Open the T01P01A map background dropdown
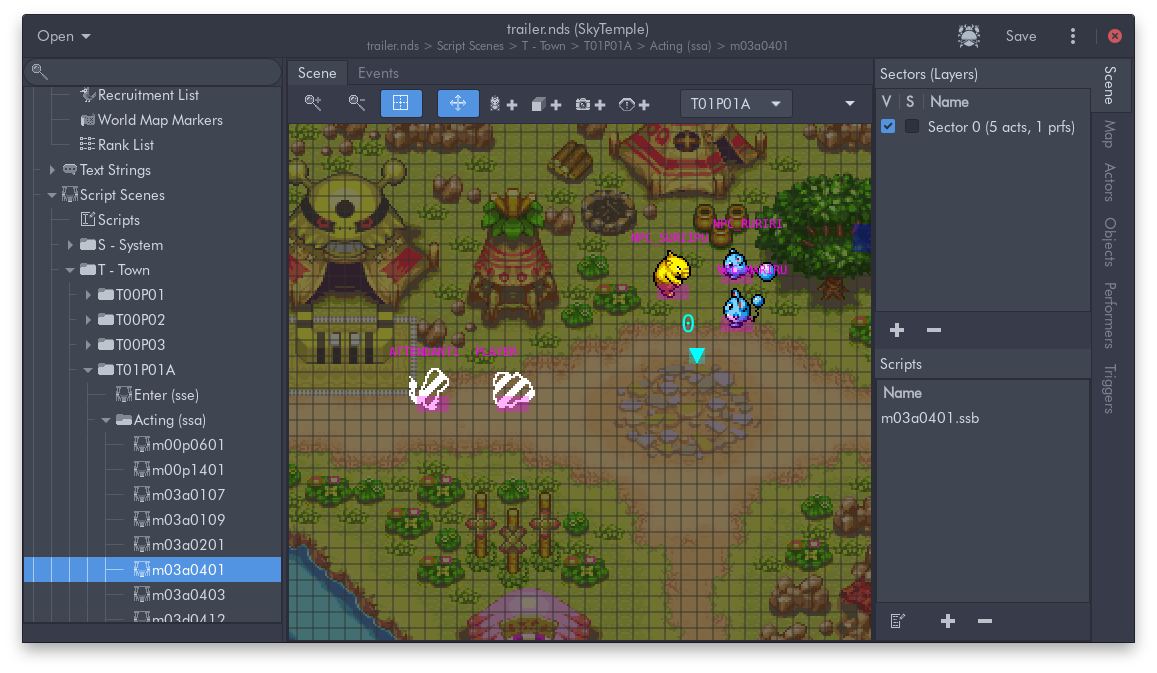 (x=736, y=104)
